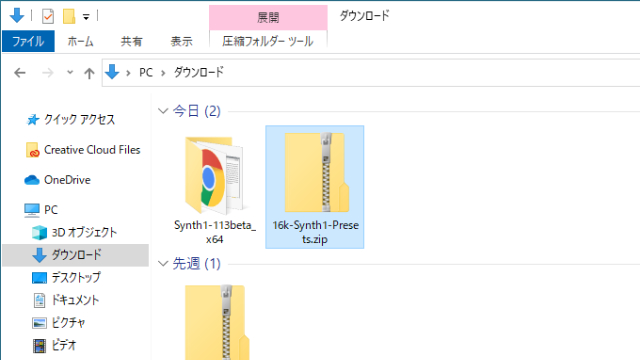640x360 pixels.
Task: Click the sidebar ダウンロード arrow icon
Action: tap(39, 255)
